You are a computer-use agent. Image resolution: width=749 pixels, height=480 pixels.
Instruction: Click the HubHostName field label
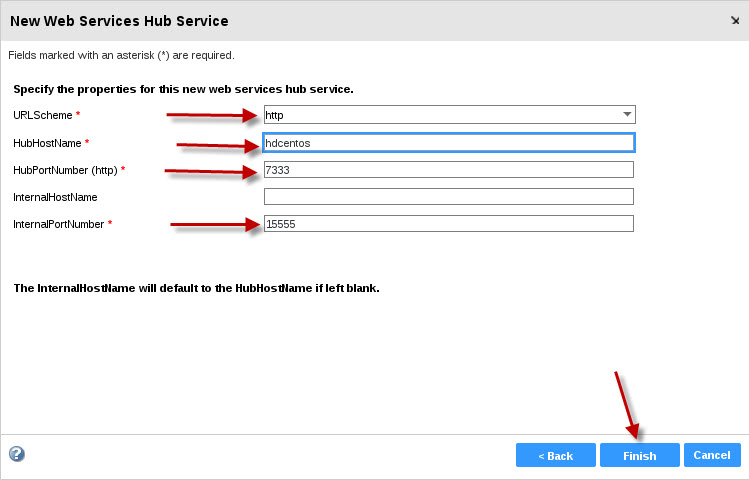[47, 143]
